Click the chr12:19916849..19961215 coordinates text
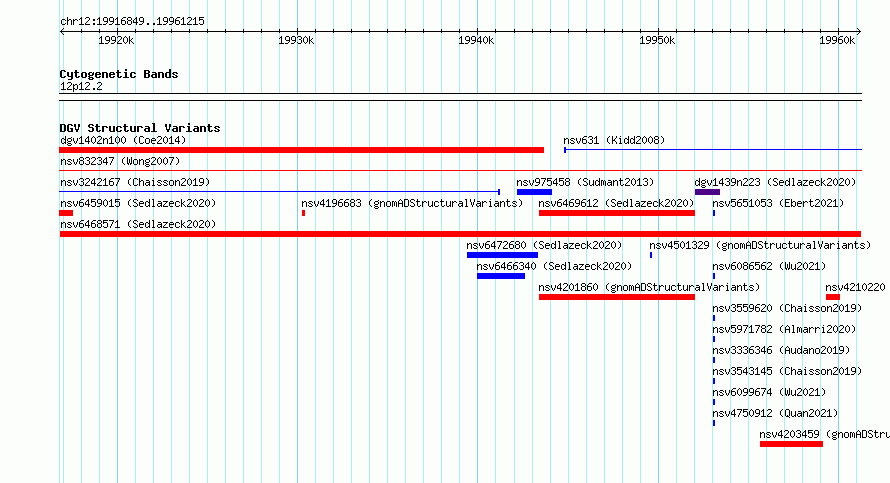890x483 pixels. click(132, 21)
